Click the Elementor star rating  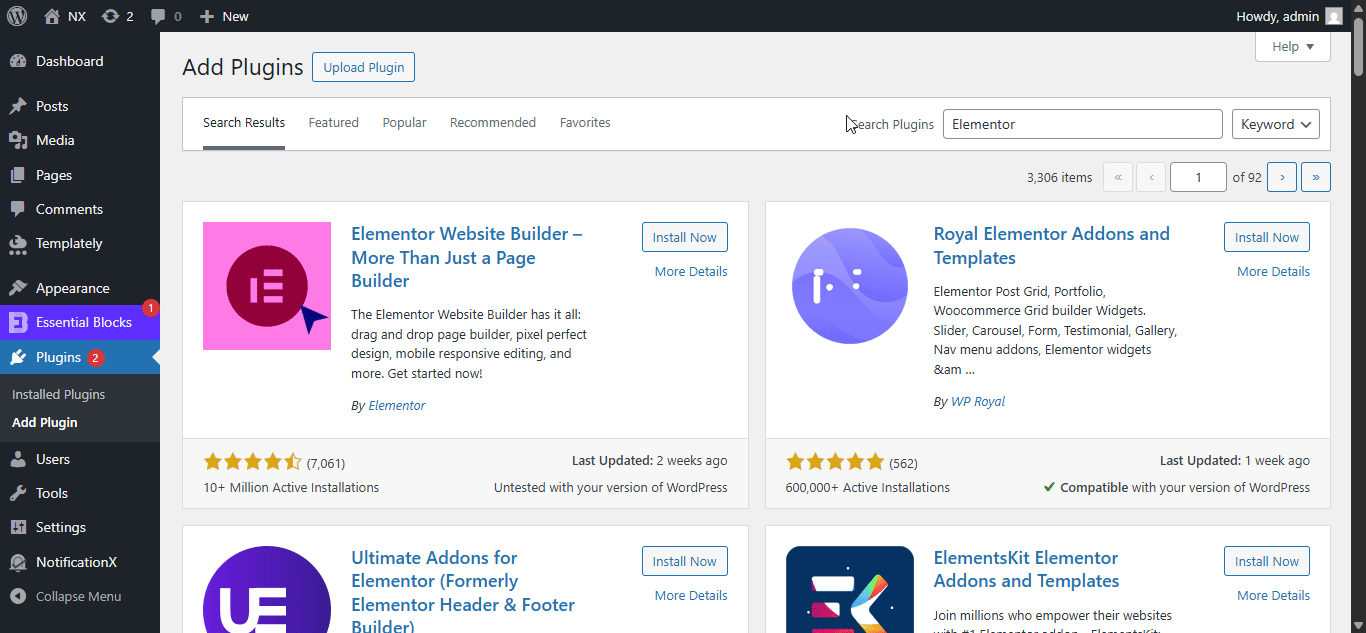coord(252,462)
